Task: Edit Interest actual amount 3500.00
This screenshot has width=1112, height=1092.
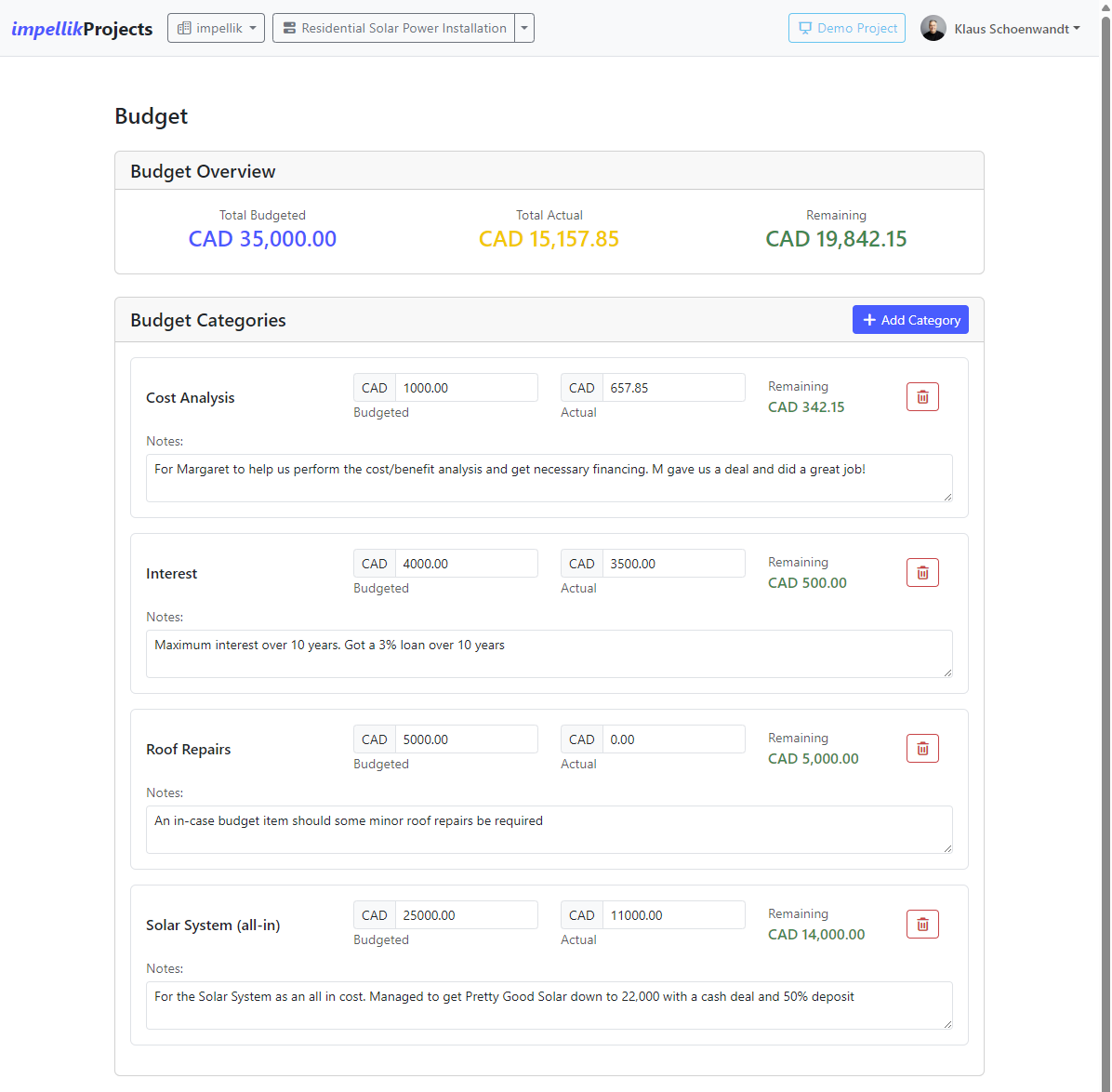Action: 673,564
